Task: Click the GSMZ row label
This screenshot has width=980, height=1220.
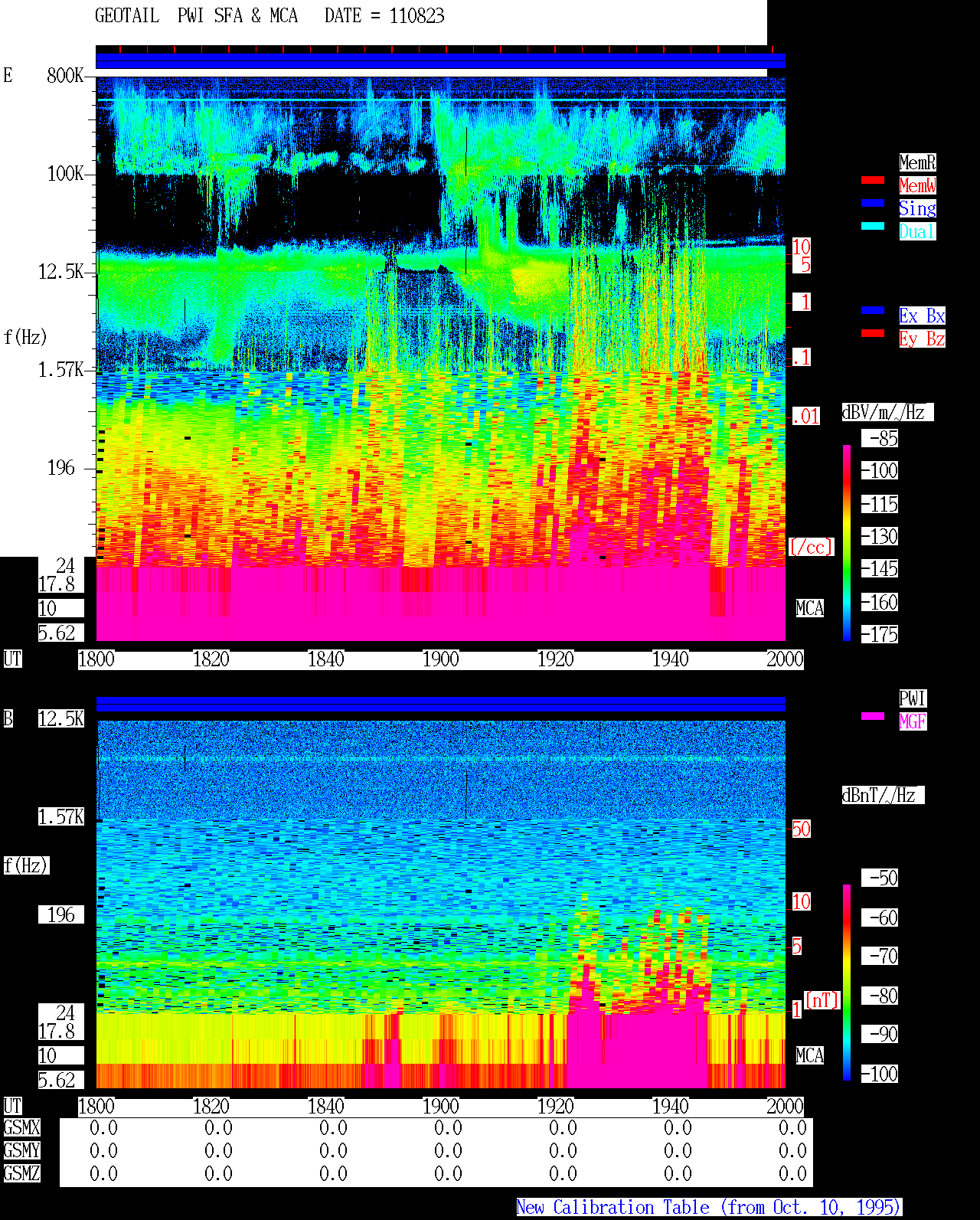Action: point(21,1173)
